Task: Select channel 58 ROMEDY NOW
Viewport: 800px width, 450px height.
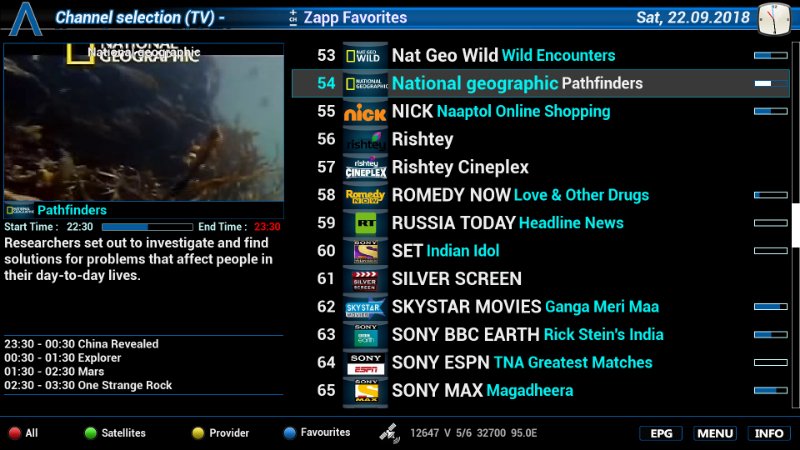Action: point(540,195)
